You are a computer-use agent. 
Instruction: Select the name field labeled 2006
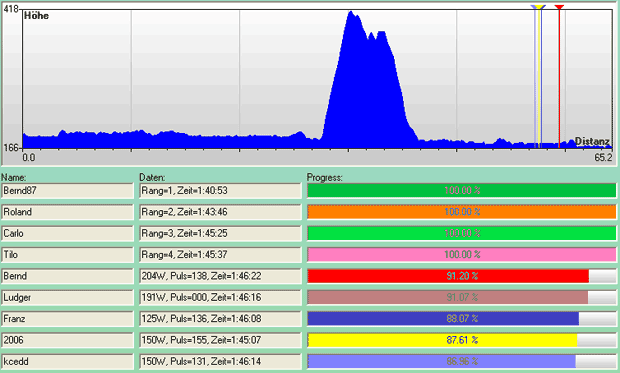click(x=68, y=340)
